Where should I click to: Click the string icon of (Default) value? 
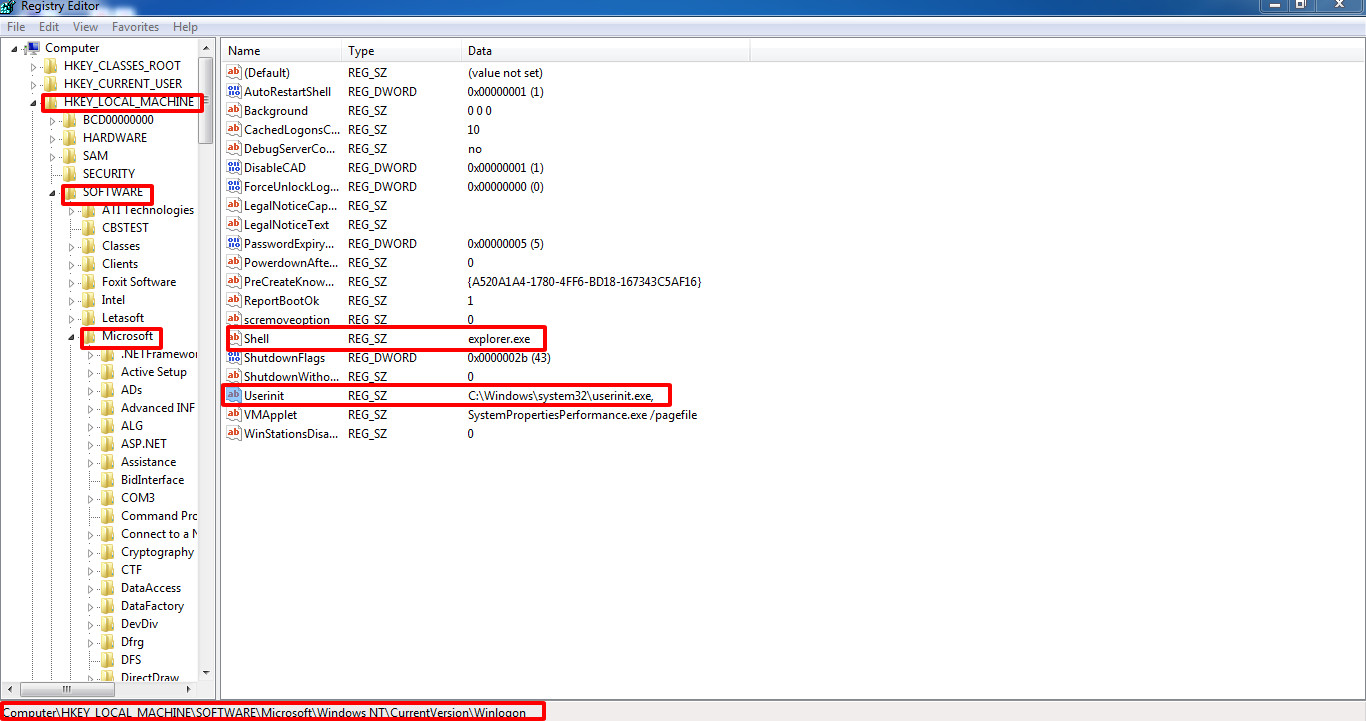coord(234,73)
